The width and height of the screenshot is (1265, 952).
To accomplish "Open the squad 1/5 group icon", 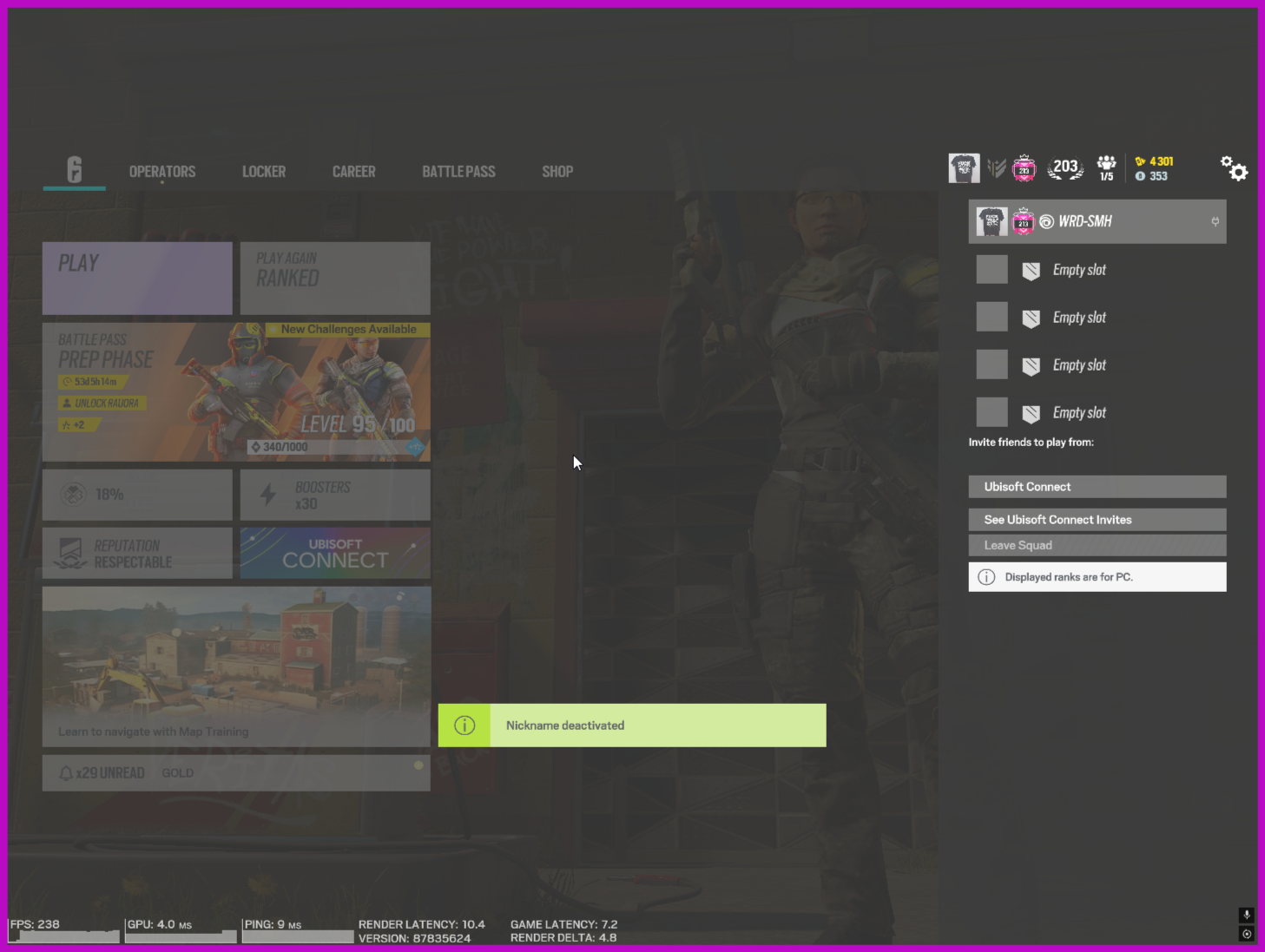I will coord(1106,168).
